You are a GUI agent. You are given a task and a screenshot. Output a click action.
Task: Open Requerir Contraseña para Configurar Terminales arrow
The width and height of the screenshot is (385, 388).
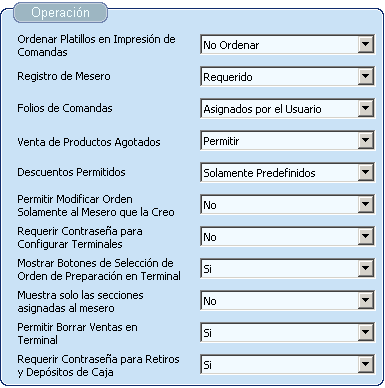(x=365, y=236)
